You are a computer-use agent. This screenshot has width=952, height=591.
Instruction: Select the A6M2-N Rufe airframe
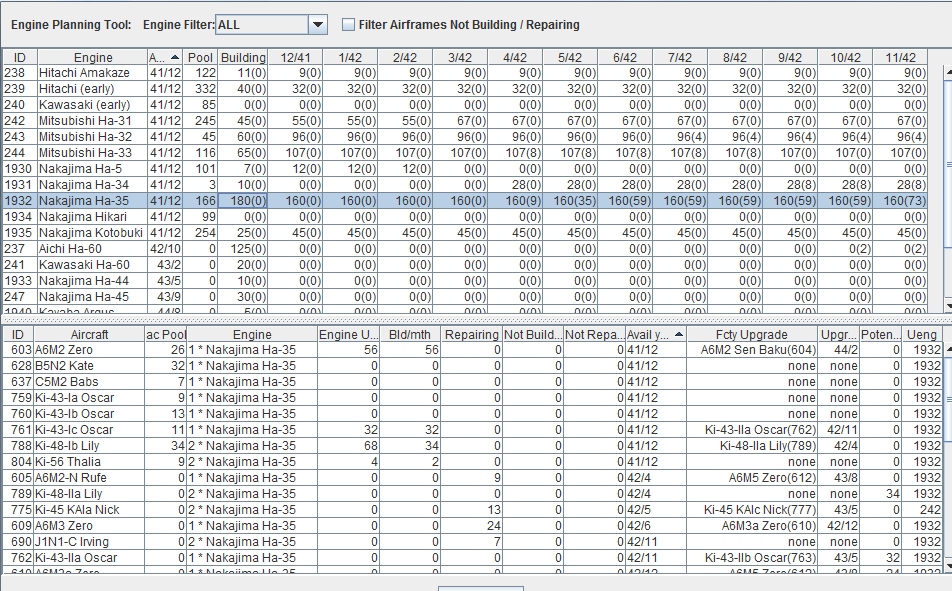point(472,477)
